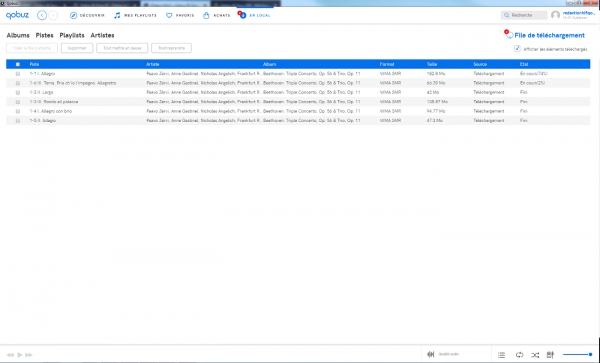The width and height of the screenshot is (600, 363).
Task: Open the En Local section
Action: (260, 15)
